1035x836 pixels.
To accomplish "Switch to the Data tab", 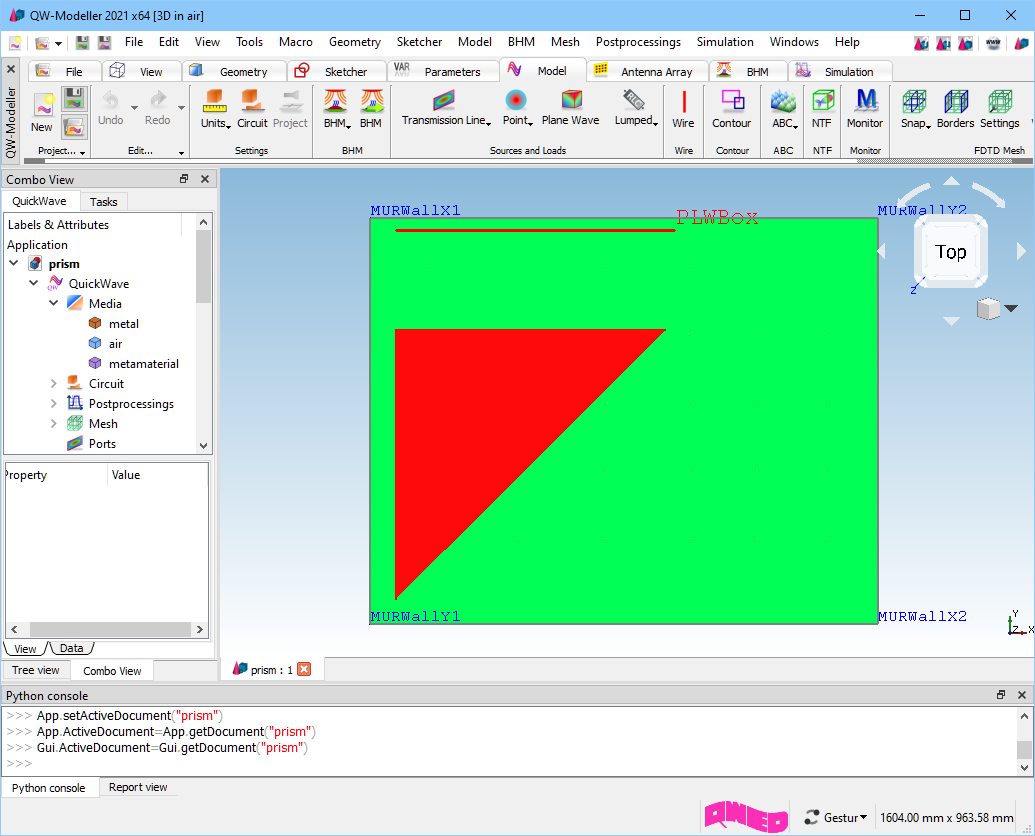I will point(71,648).
